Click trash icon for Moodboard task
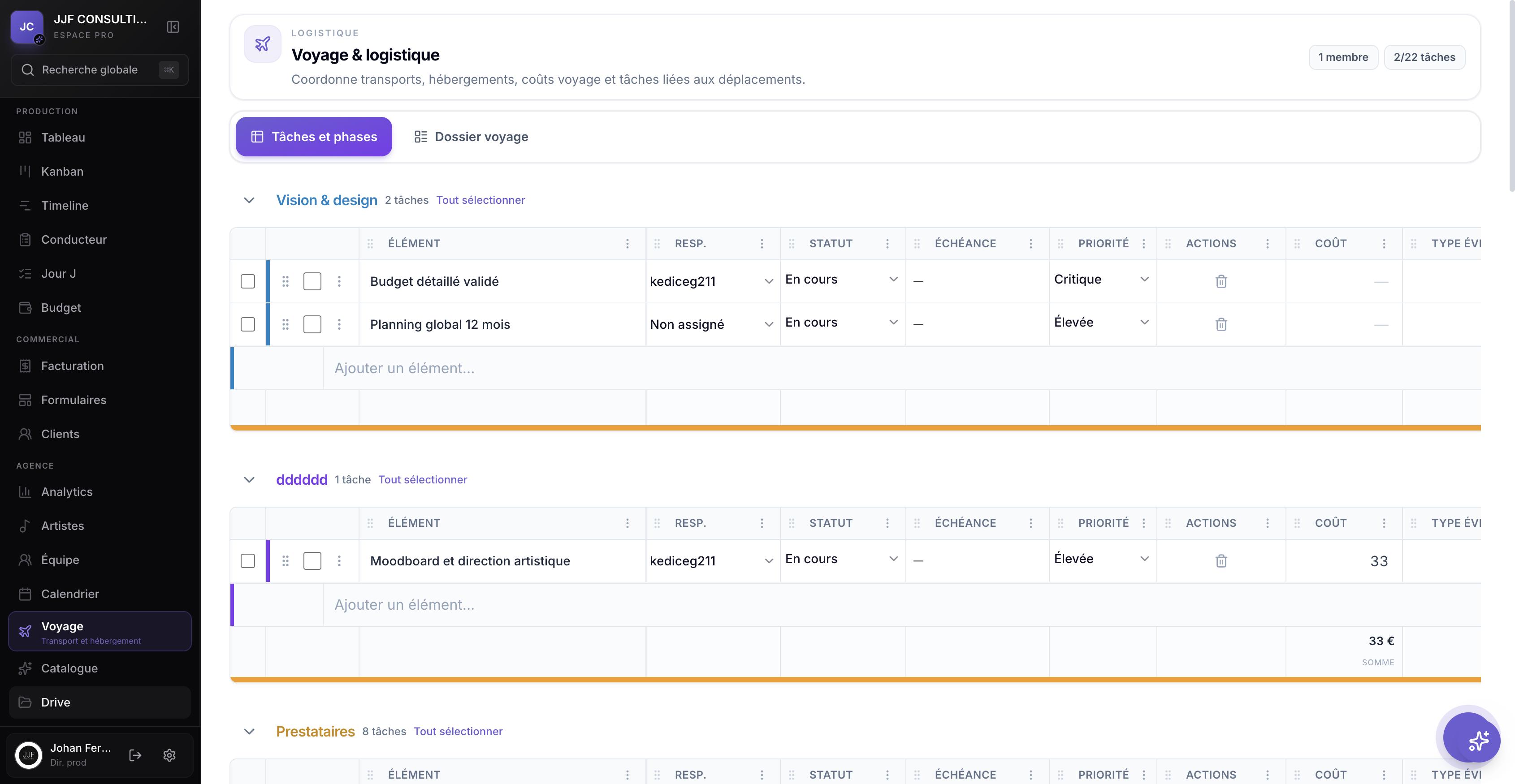This screenshot has width=1515, height=784. click(x=1221, y=561)
